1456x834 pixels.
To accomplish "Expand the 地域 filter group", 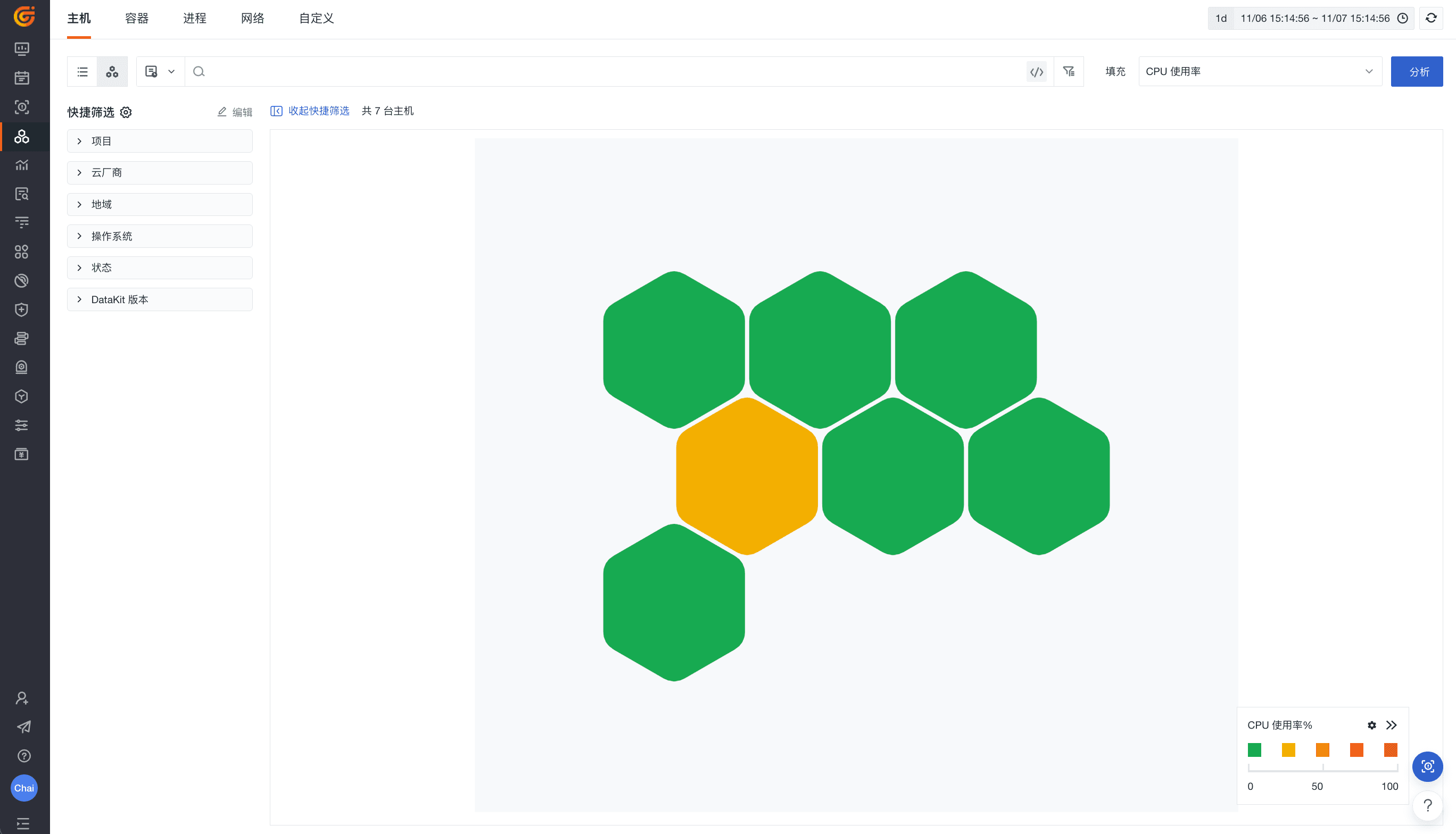I will (160, 204).
